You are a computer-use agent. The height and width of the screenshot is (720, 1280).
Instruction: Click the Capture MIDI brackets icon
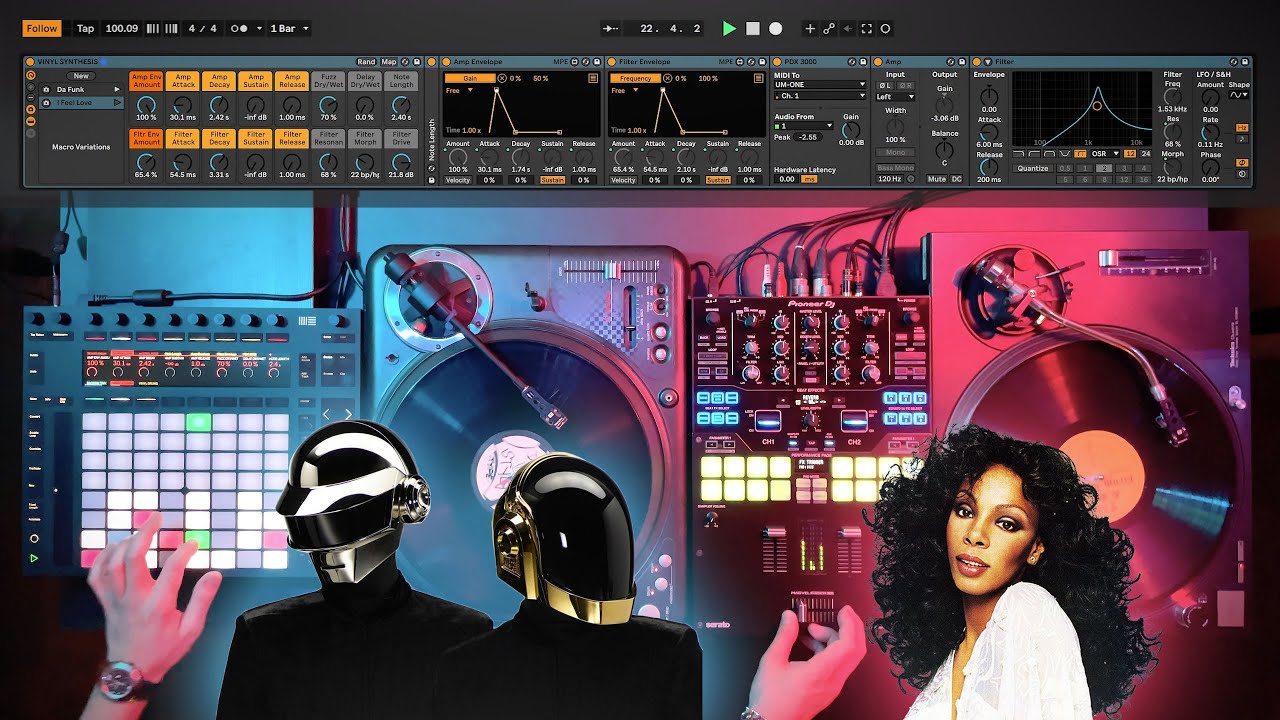(x=867, y=29)
